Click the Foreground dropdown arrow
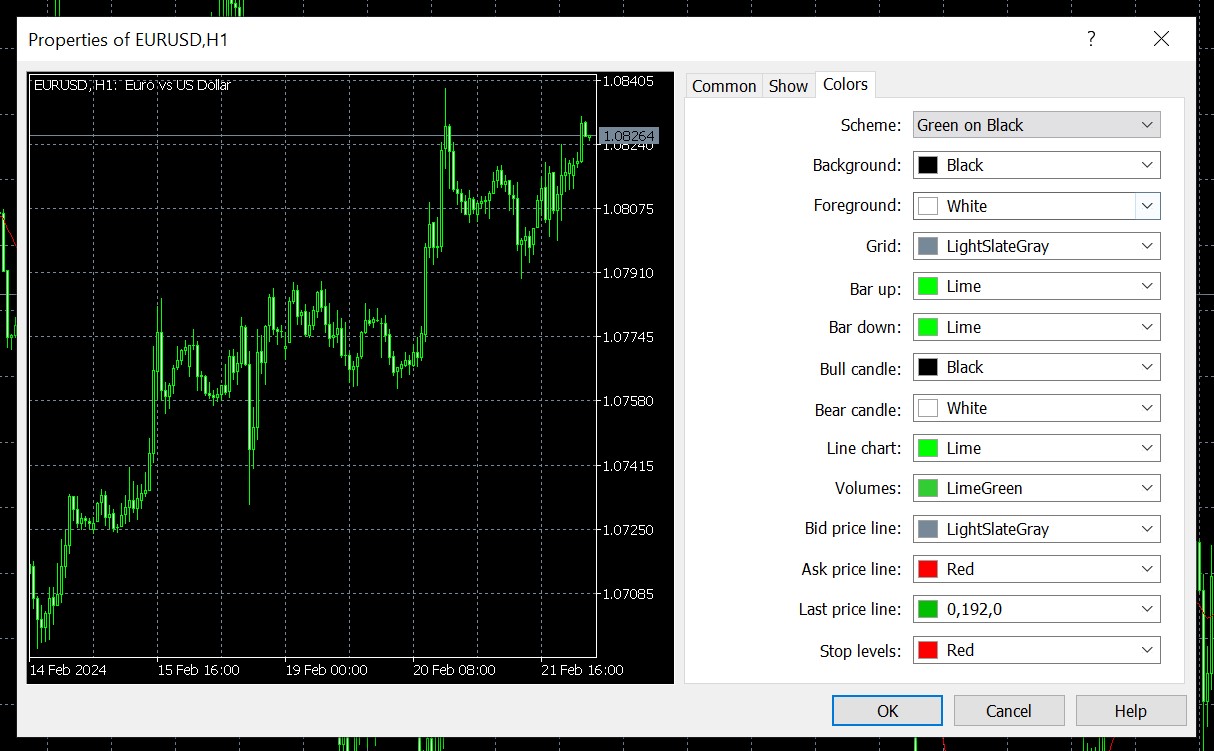 pyautogui.click(x=1147, y=206)
